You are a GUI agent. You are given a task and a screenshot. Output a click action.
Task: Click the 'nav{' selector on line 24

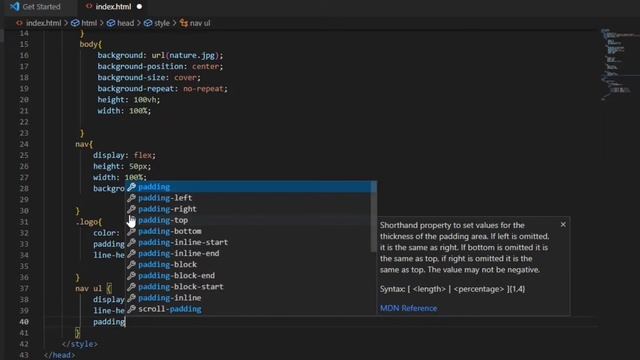tap(84, 144)
